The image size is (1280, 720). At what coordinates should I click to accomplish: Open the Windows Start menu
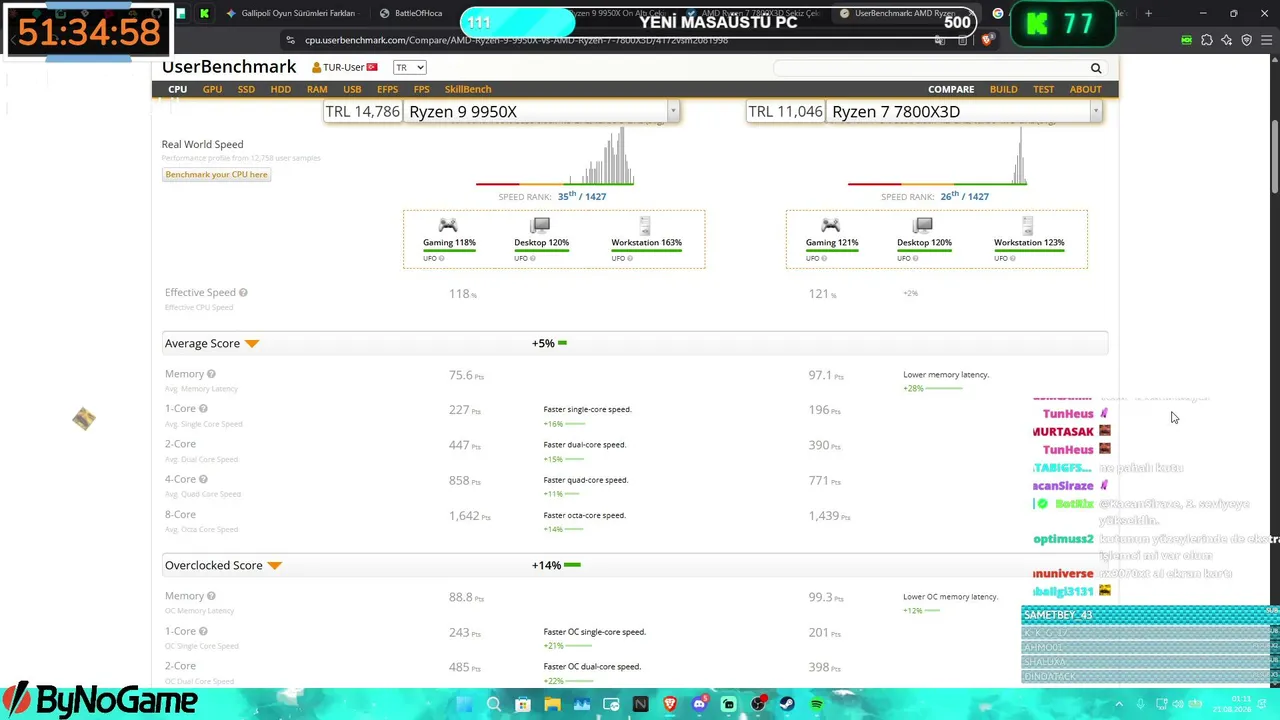(464, 704)
